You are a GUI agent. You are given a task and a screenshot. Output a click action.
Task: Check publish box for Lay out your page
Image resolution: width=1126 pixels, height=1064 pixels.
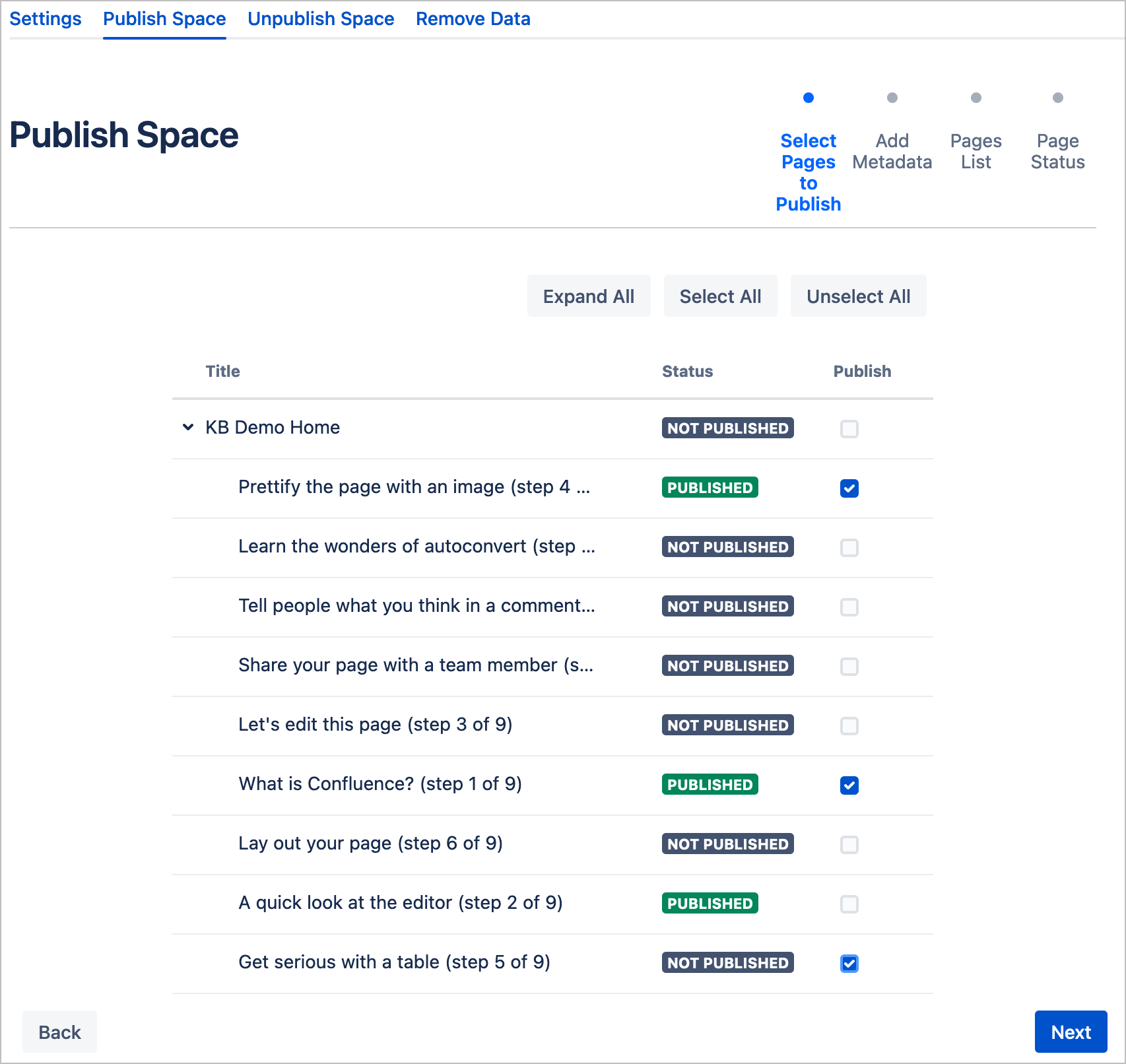tap(849, 845)
